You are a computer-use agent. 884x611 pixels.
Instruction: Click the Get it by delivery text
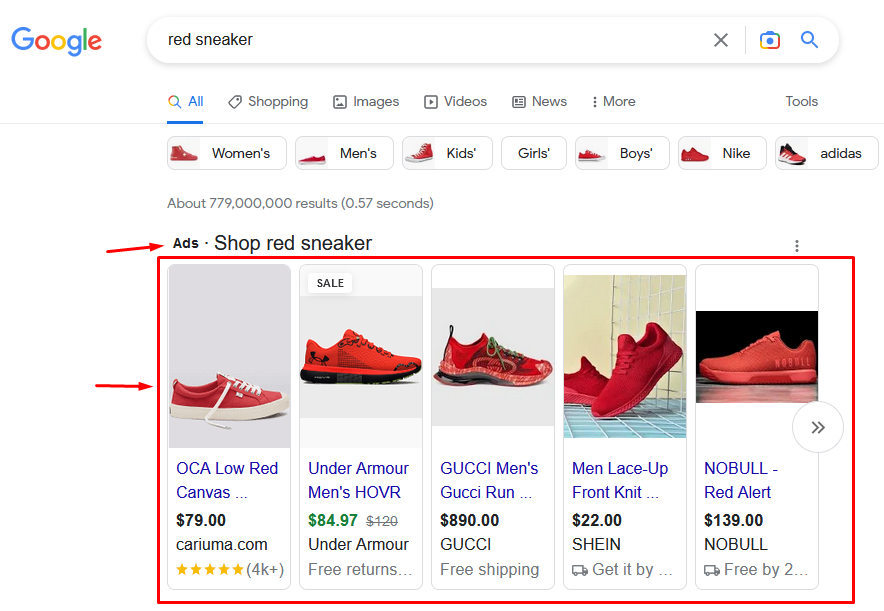tap(622, 570)
